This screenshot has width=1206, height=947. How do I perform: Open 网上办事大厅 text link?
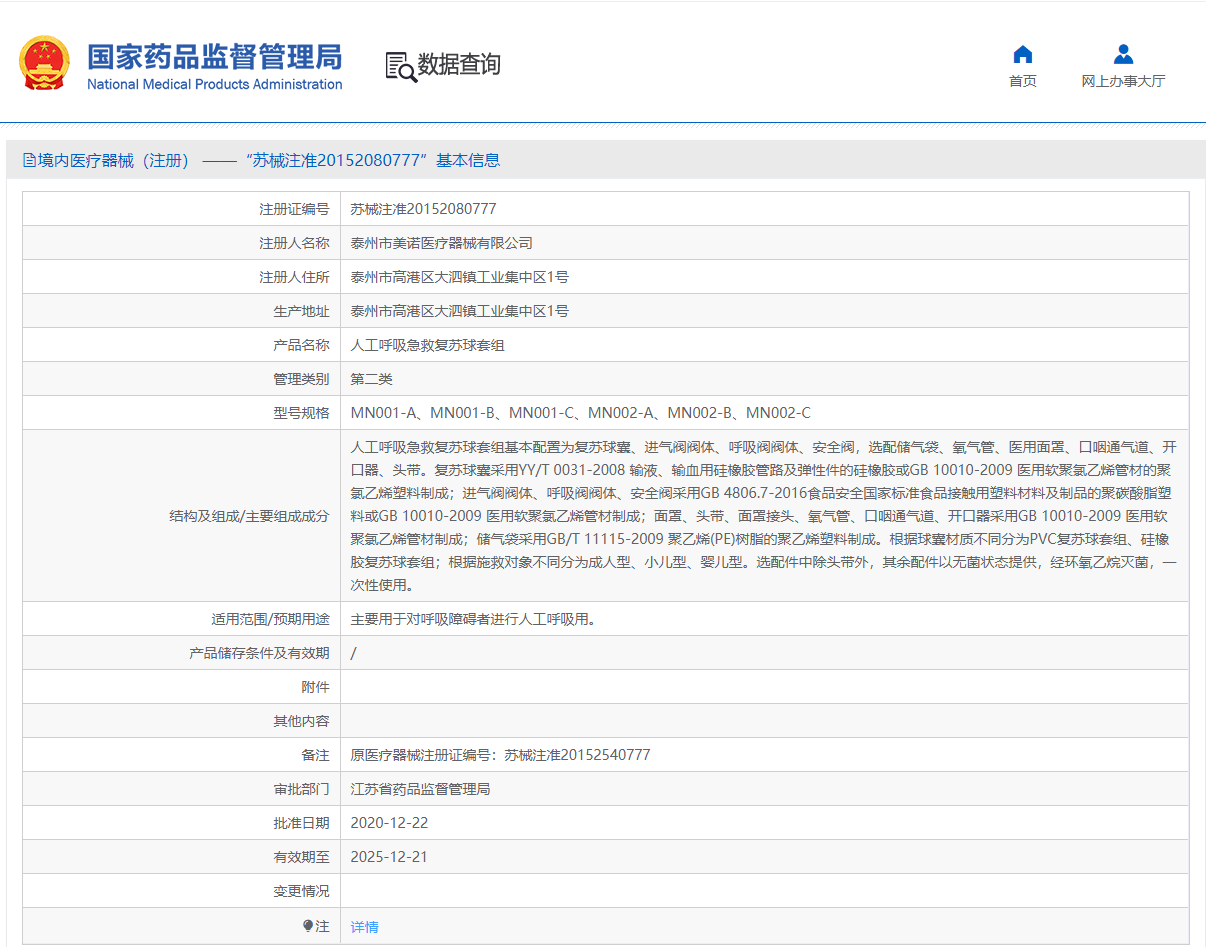coord(1123,81)
